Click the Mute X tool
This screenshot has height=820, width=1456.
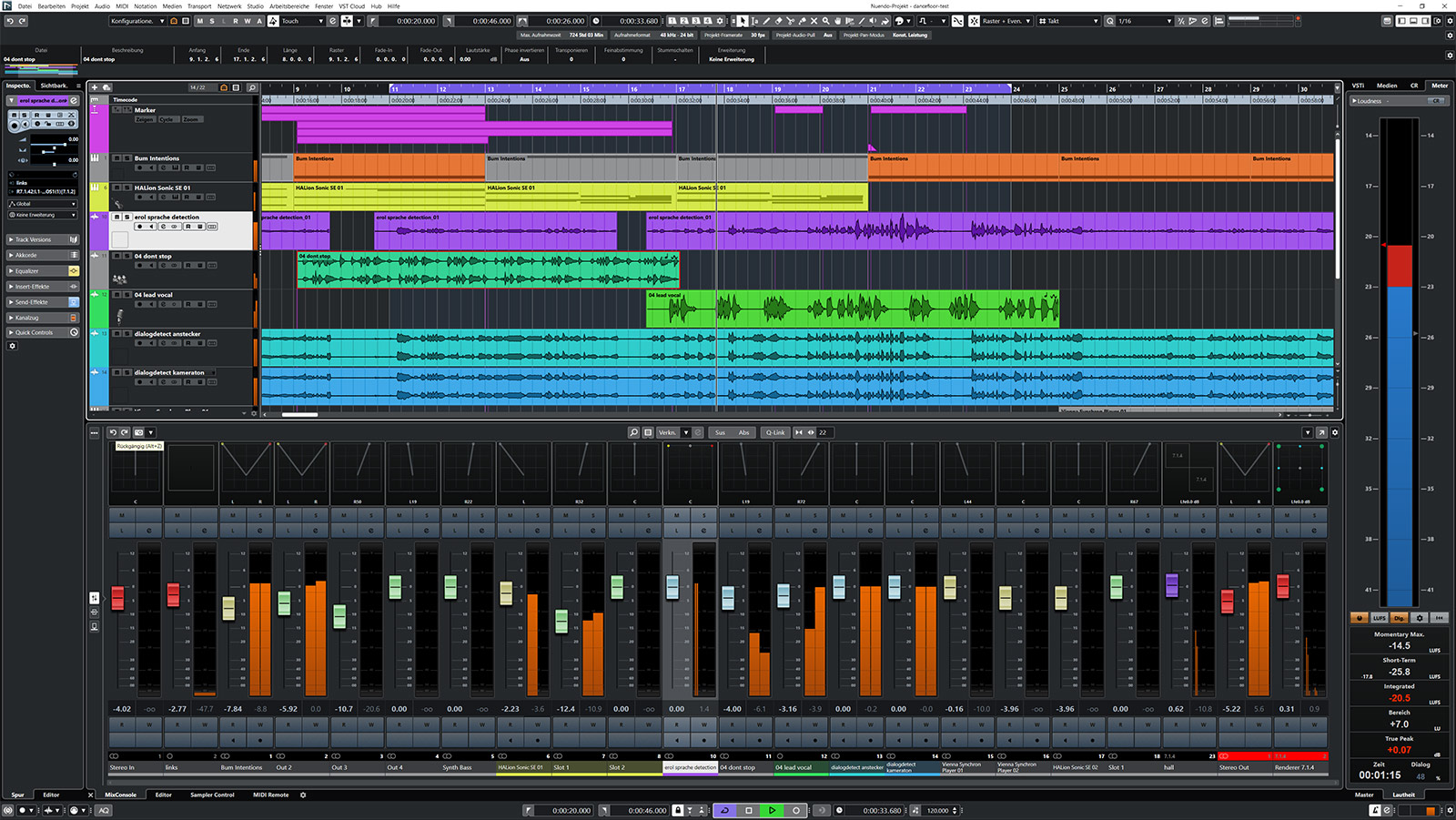[814, 21]
